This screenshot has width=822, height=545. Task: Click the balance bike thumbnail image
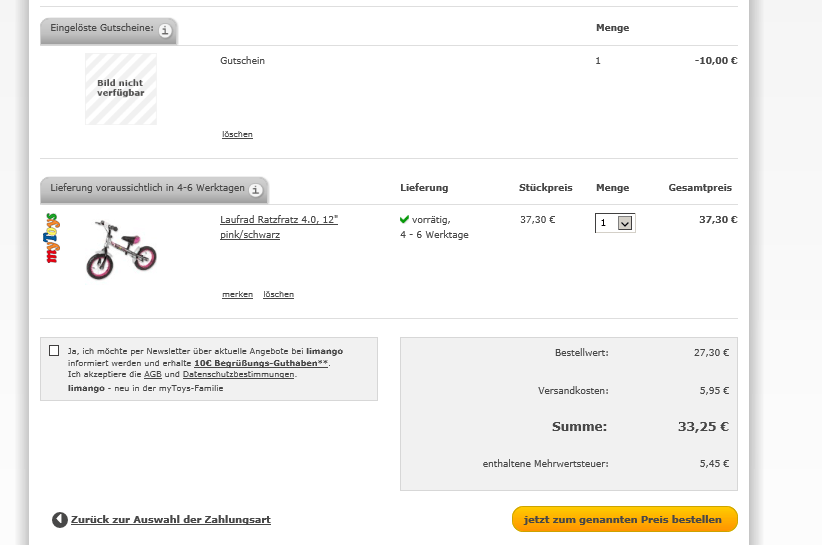(x=121, y=249)
